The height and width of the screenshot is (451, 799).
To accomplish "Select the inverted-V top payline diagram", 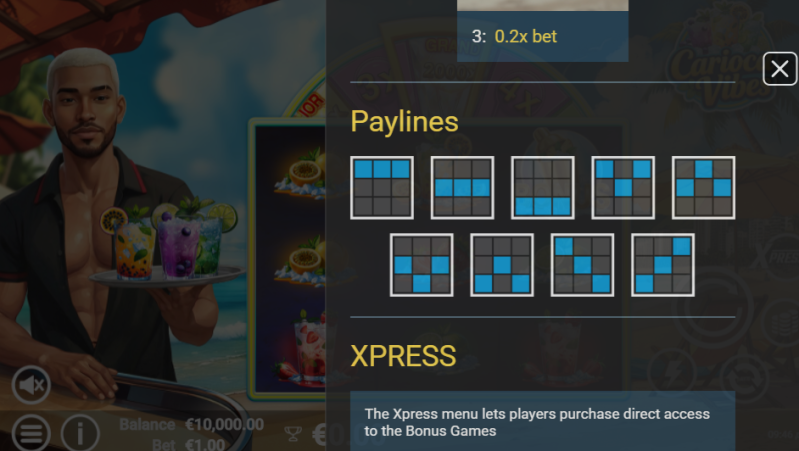I will [x=704, y=188].
